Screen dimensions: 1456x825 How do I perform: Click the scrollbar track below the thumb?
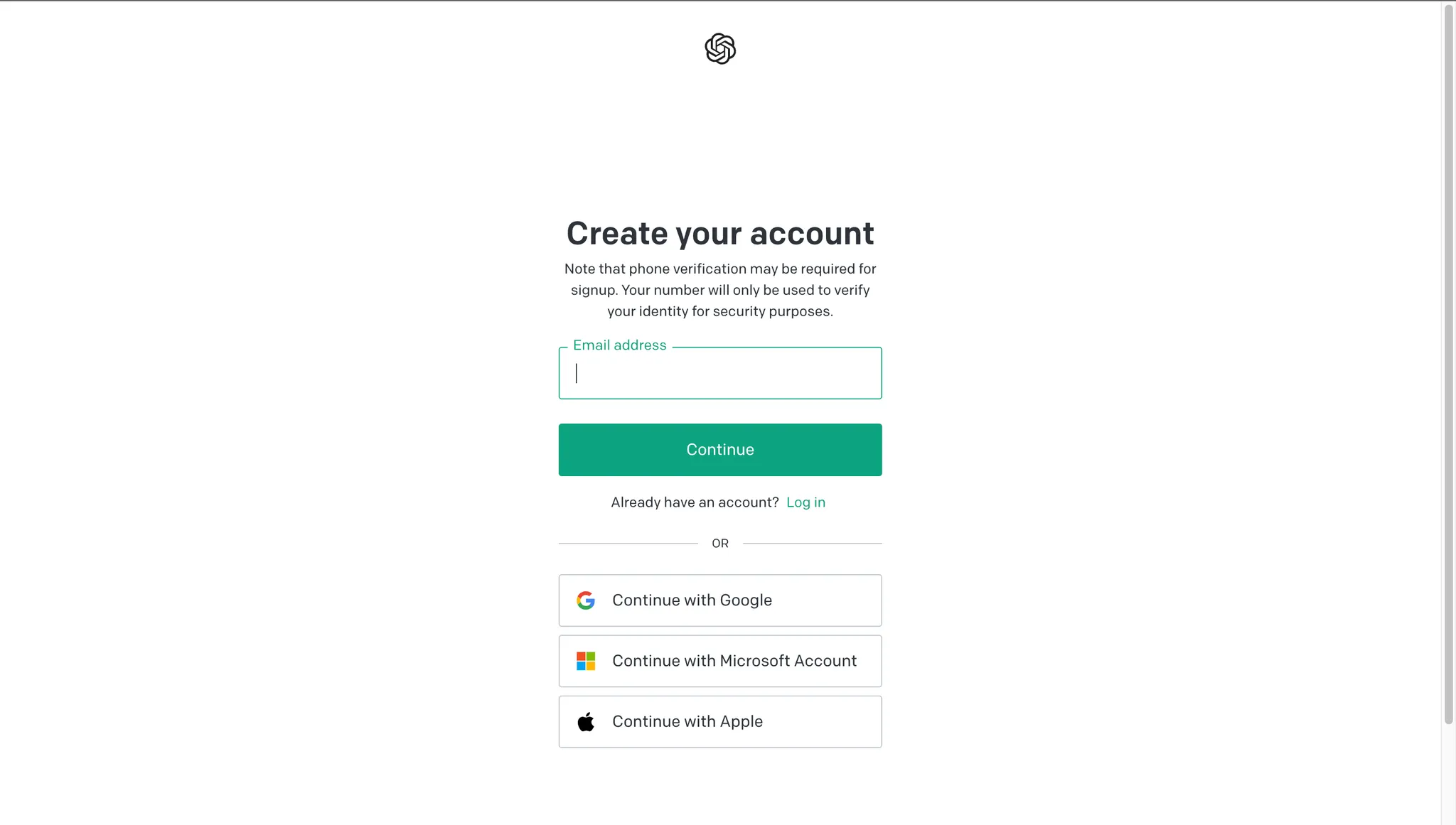click(1448, 775)
